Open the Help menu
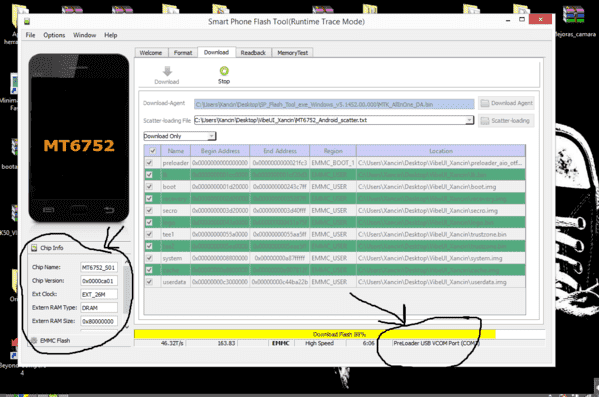The height and width of the screenshot is (397, 599). pyautogui.click(x=111, y=35)
